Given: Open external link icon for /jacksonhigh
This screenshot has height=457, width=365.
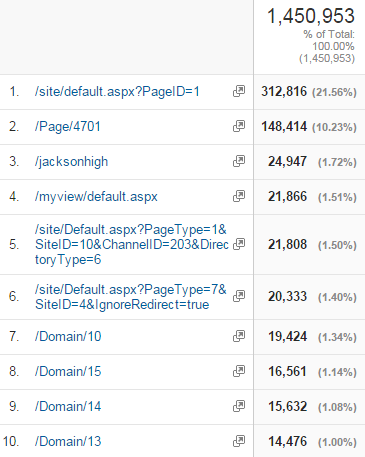Looking at the screenshot, I should (x=239, y=161).
